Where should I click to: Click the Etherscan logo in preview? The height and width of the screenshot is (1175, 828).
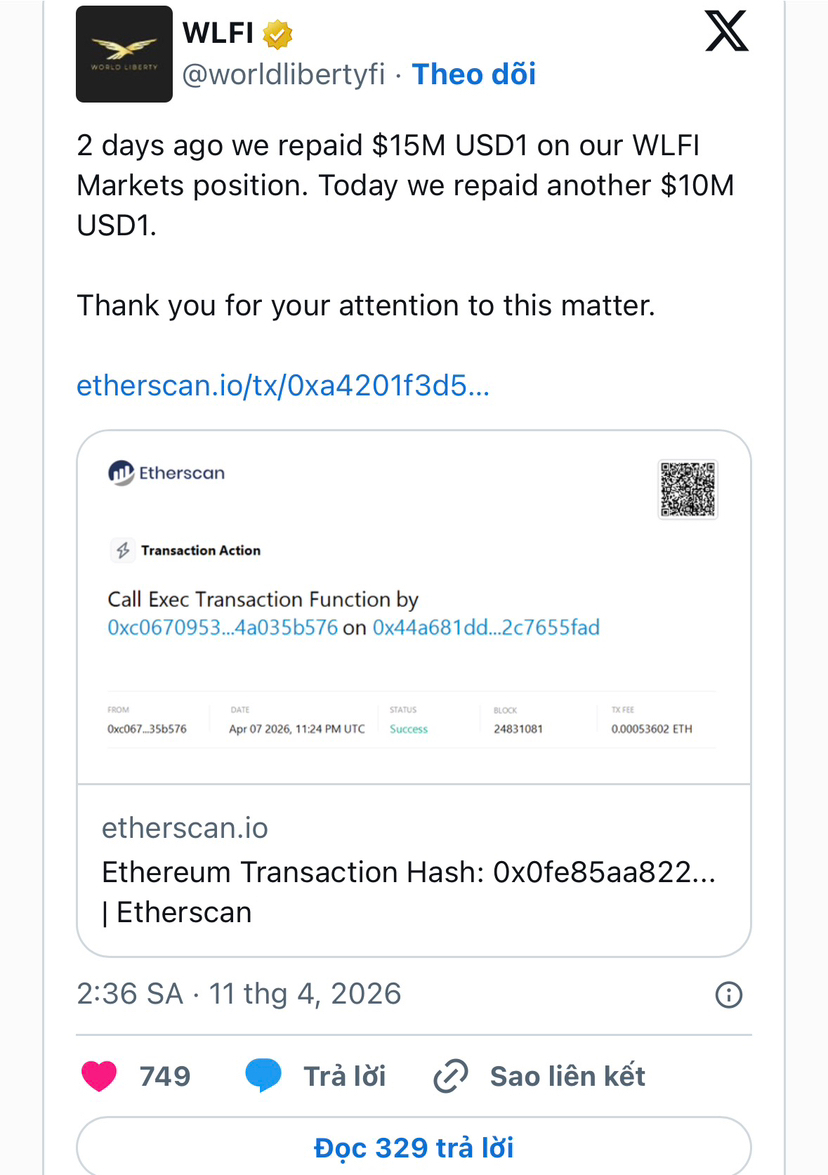pyautogui.click(x=167, y=473)
